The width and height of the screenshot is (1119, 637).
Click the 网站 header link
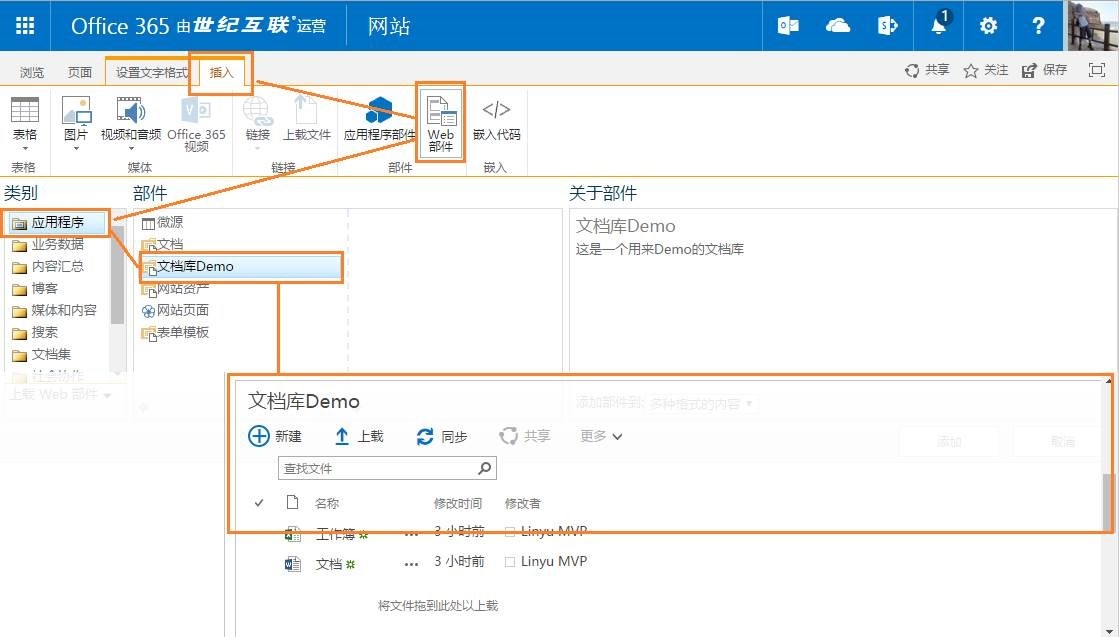click(389, 26)
